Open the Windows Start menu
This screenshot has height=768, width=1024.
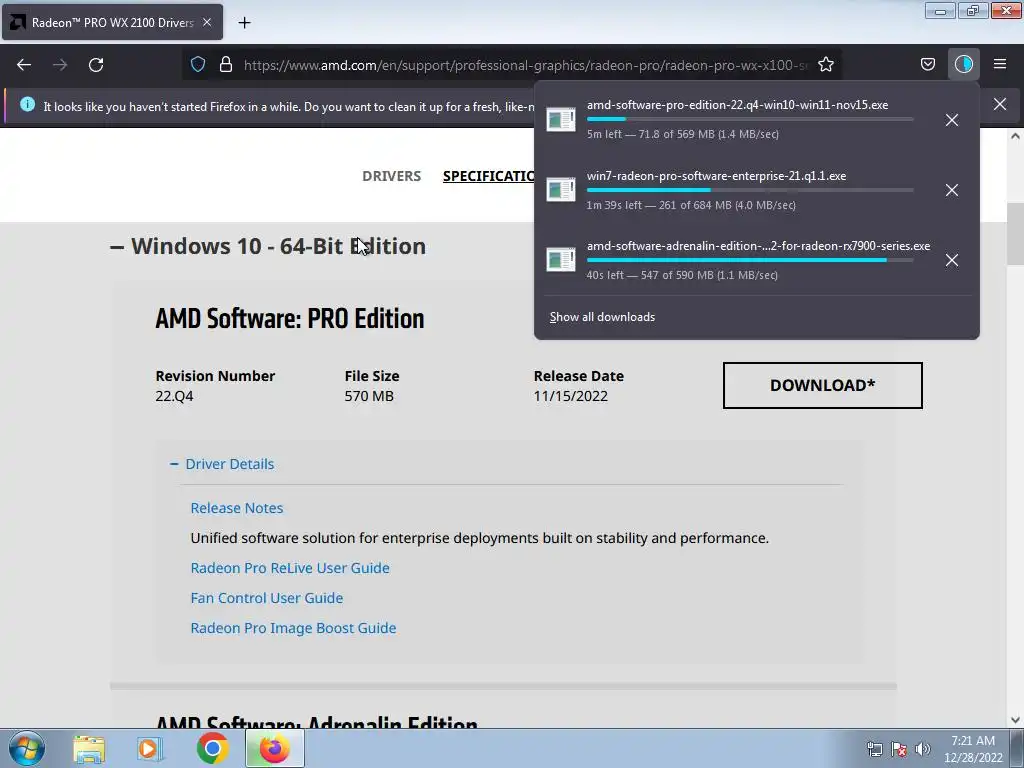click(27, 748)
